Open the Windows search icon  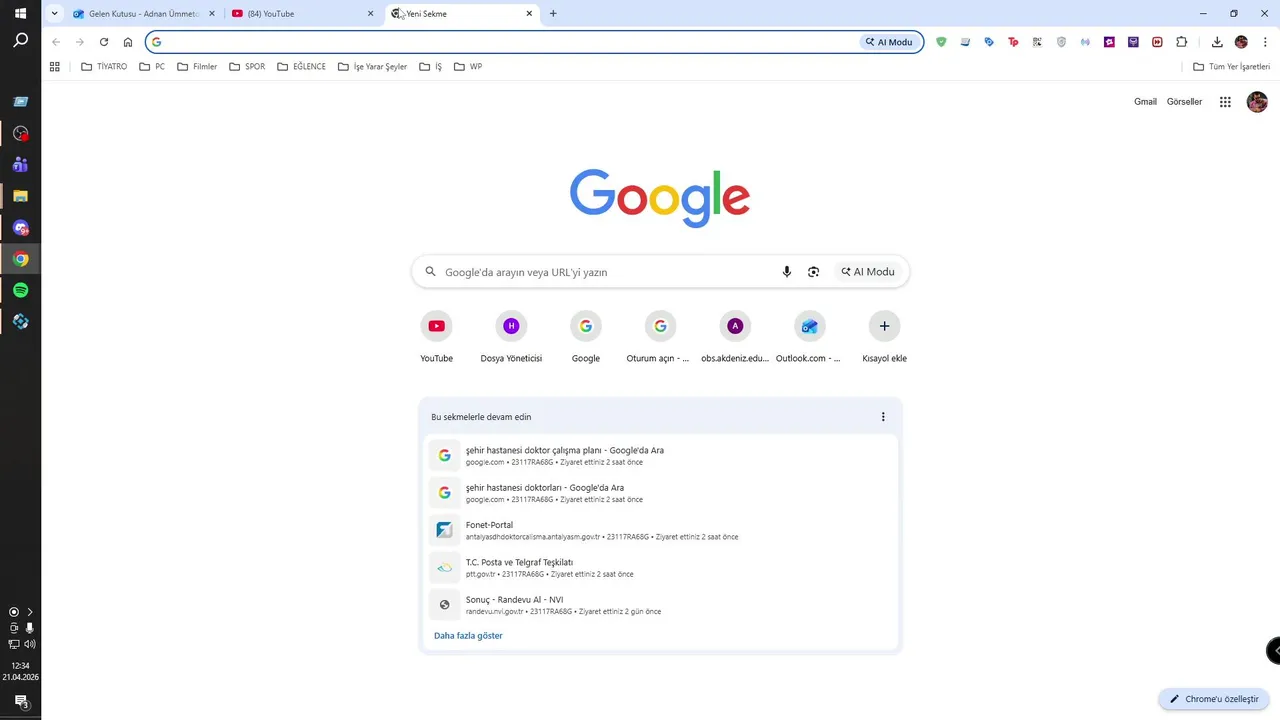click(x=21, y=40)
